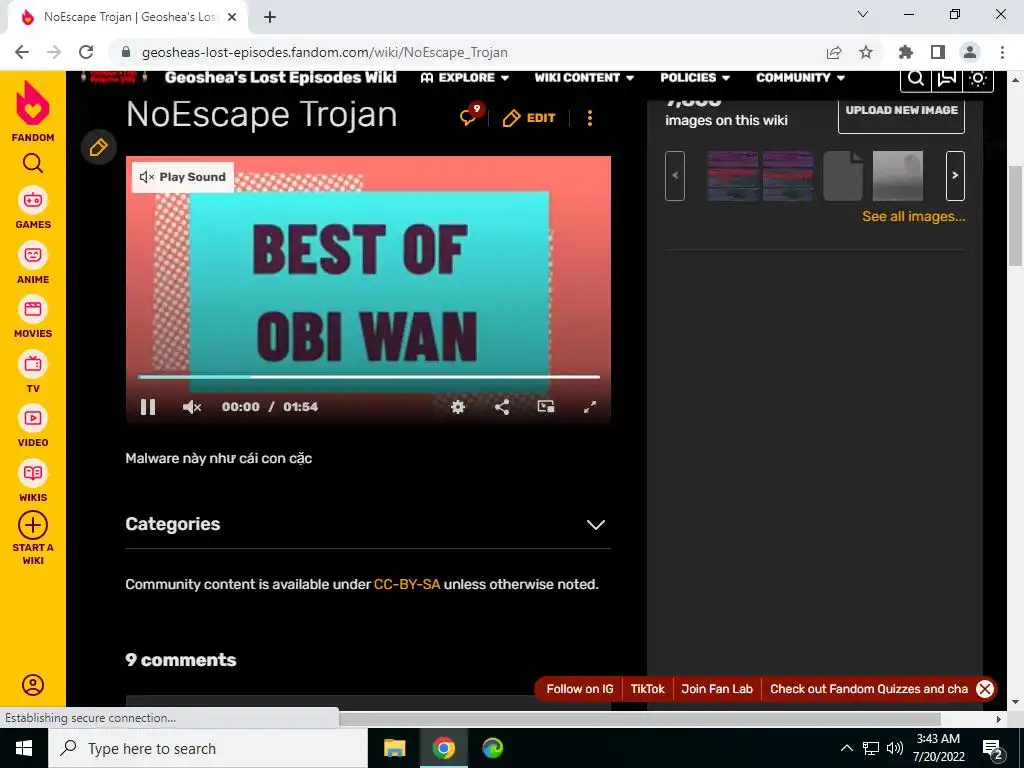Open the user profile icon in the sidebar
The image size is (1024, 768).
(x=33, y=685)
